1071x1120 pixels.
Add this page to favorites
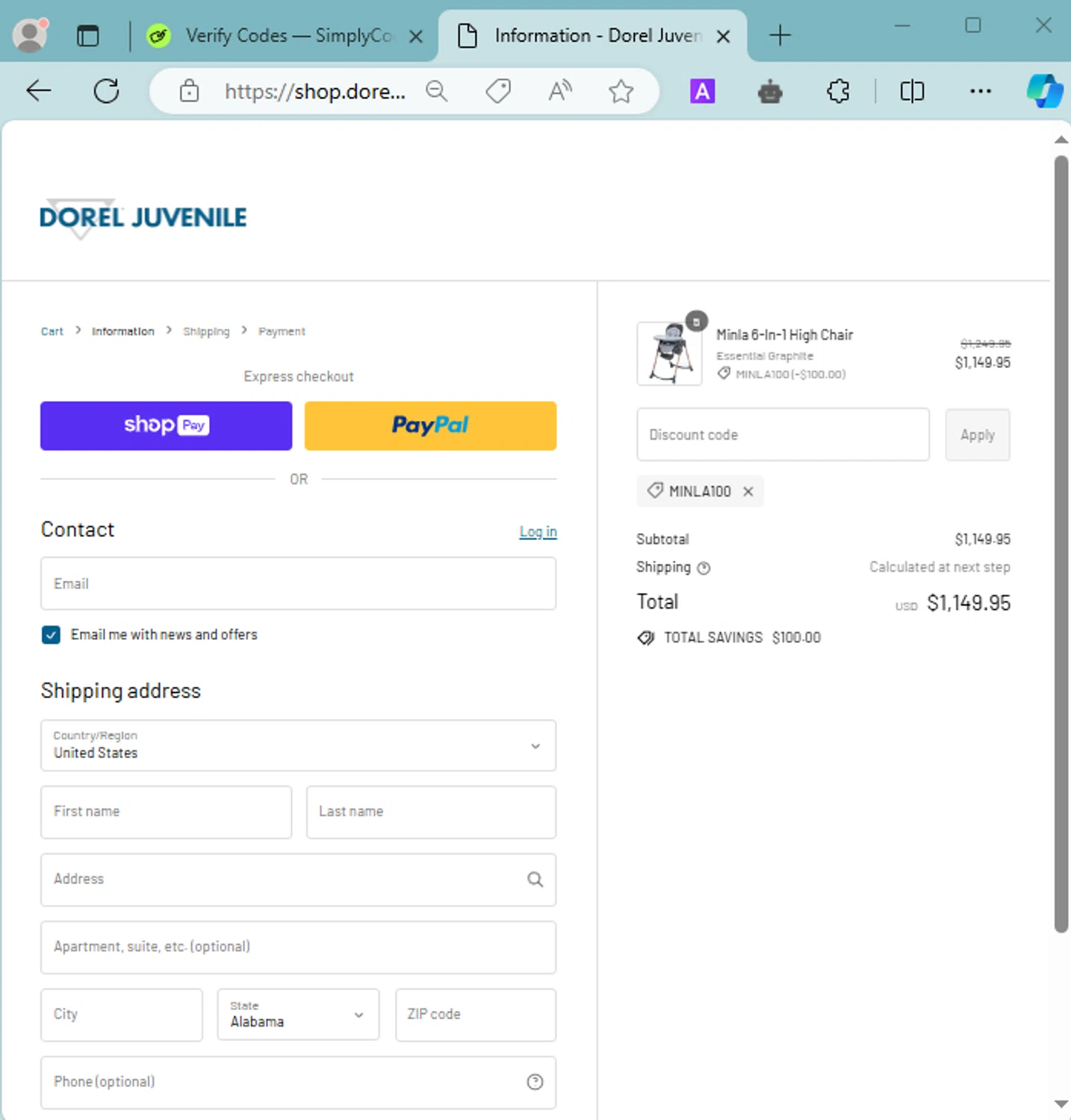pyautogui.click(x=621, y=91)
